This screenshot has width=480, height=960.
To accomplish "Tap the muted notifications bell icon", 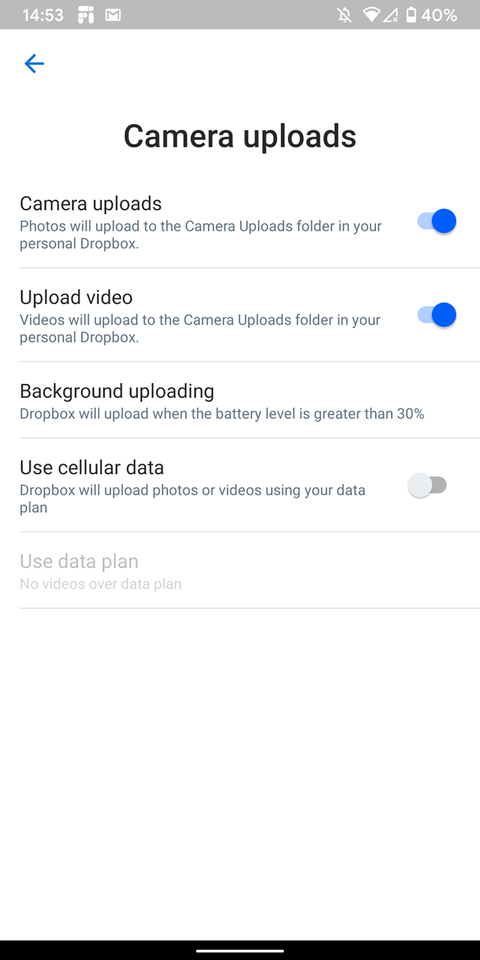I will [345, 15].
